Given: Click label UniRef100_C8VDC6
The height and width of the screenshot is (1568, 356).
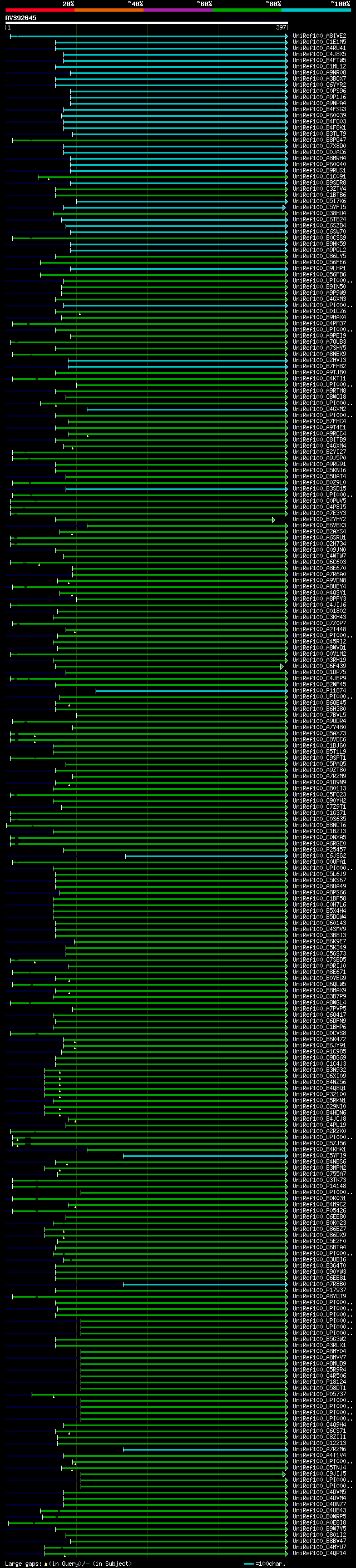Looking at the screenshot, I should click(319, 740).
